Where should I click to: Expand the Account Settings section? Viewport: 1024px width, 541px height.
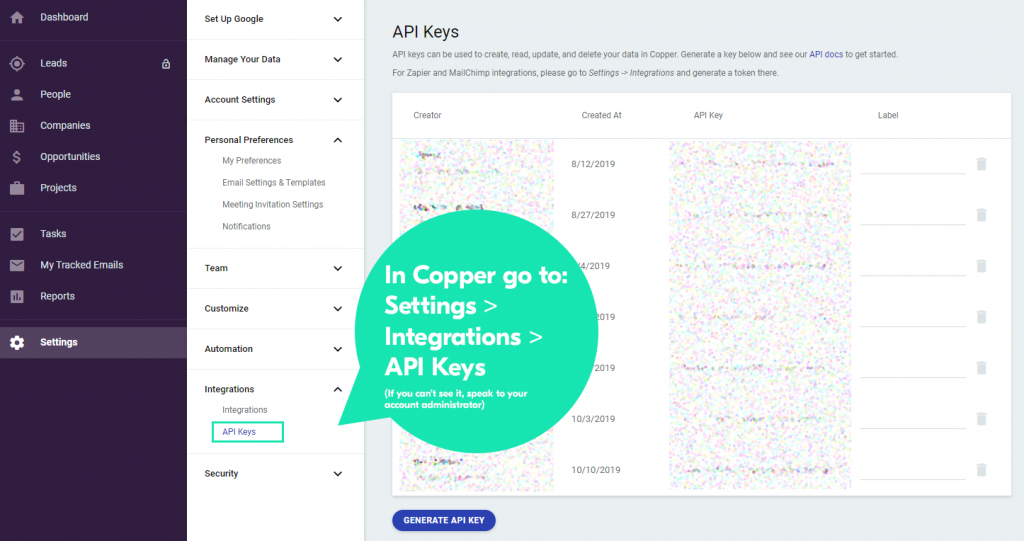tap(338, 100)
